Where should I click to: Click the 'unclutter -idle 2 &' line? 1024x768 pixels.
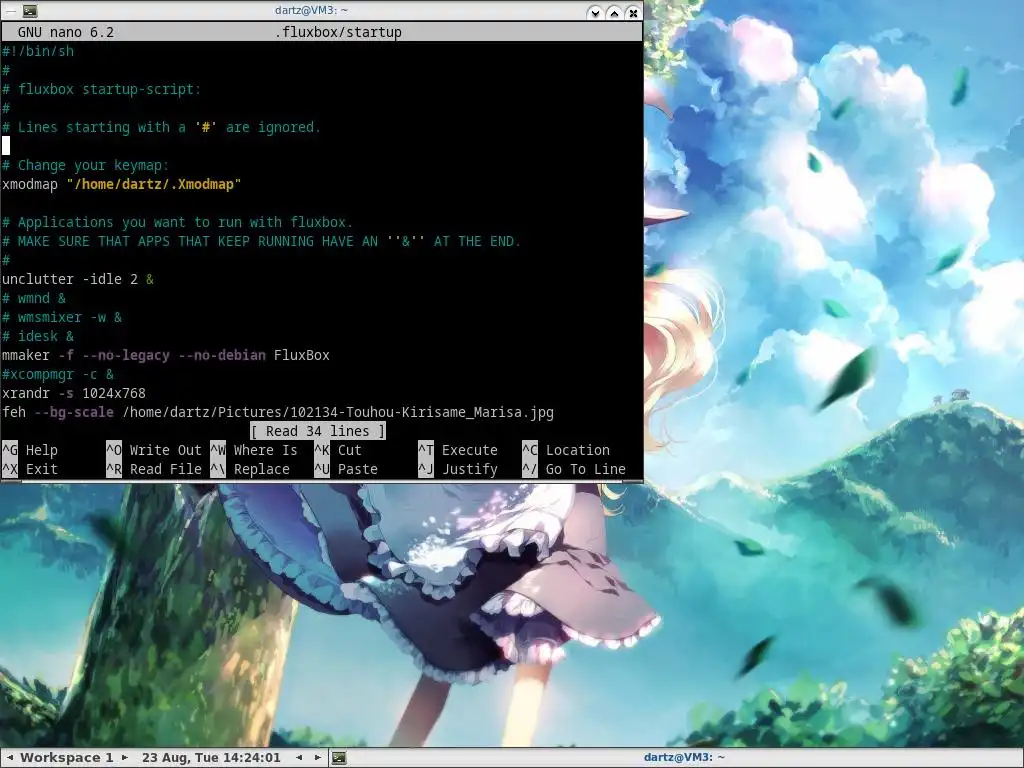[x=78, y=279]
